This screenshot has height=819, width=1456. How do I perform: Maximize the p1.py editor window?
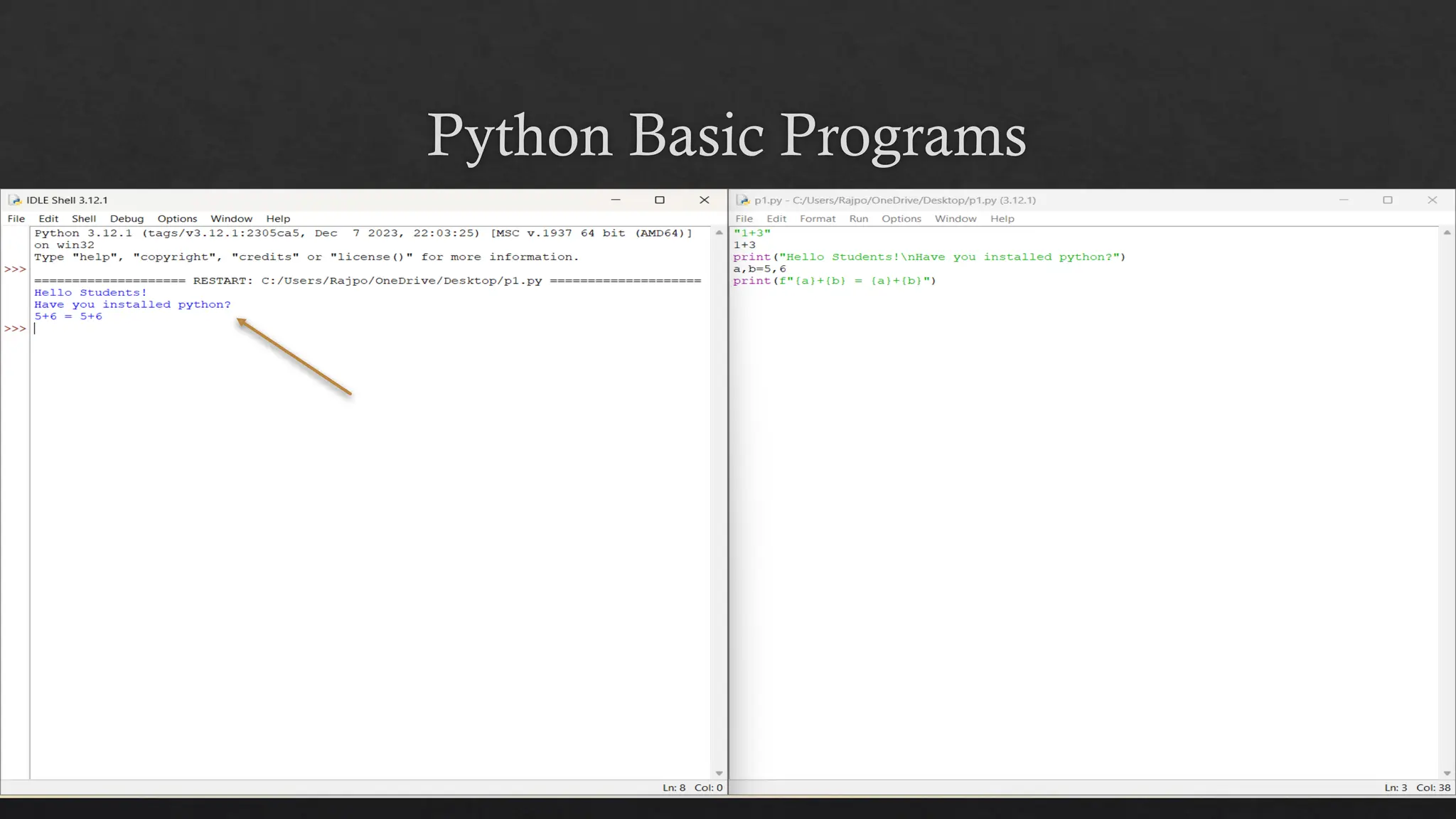pyautogui.click(x=1387, y=200)
